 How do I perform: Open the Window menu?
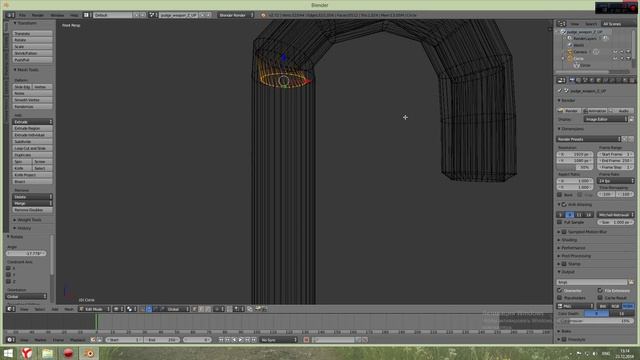[x=57, y=15]
